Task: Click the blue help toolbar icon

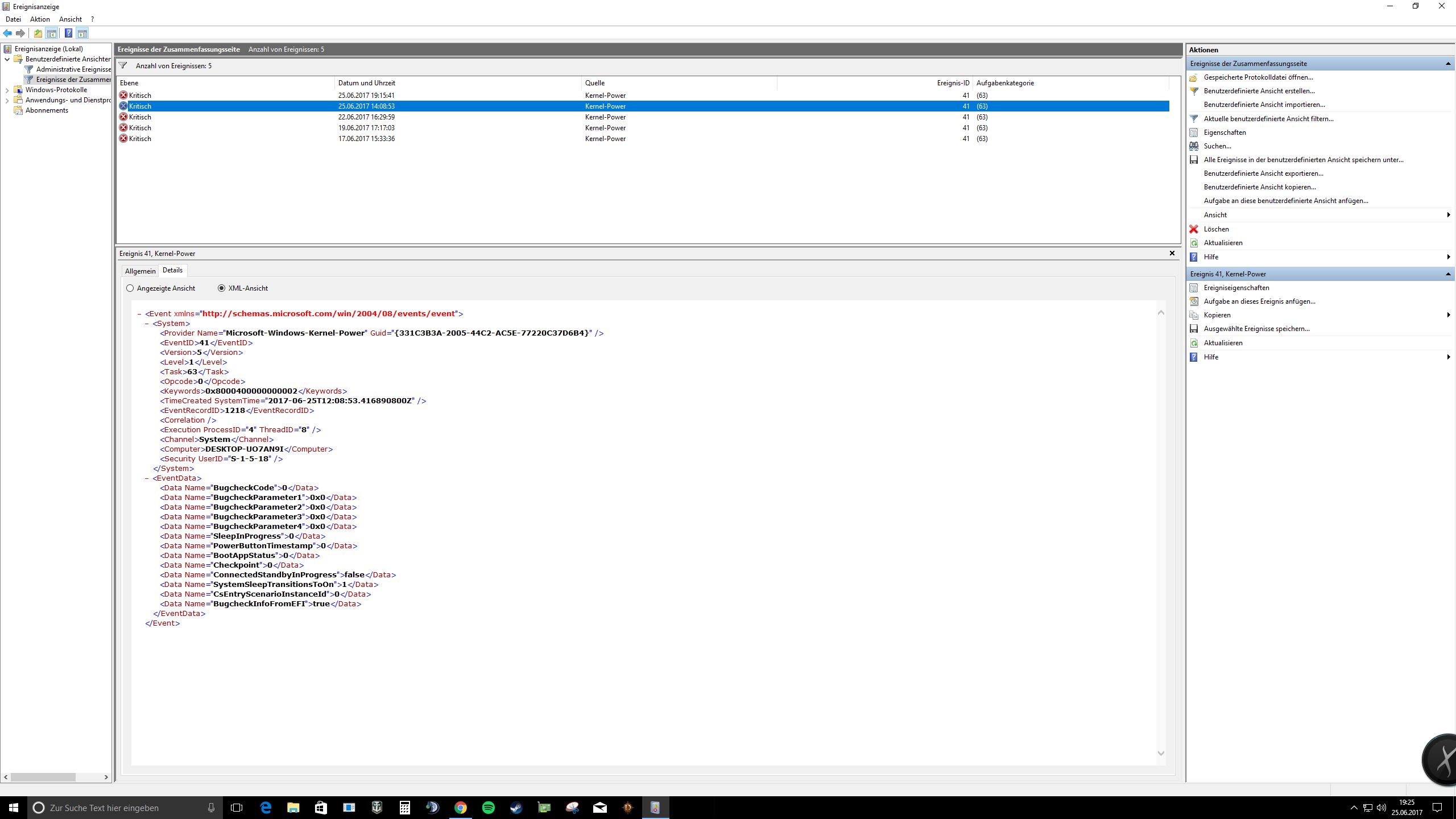Action: [x=68, y=34]
